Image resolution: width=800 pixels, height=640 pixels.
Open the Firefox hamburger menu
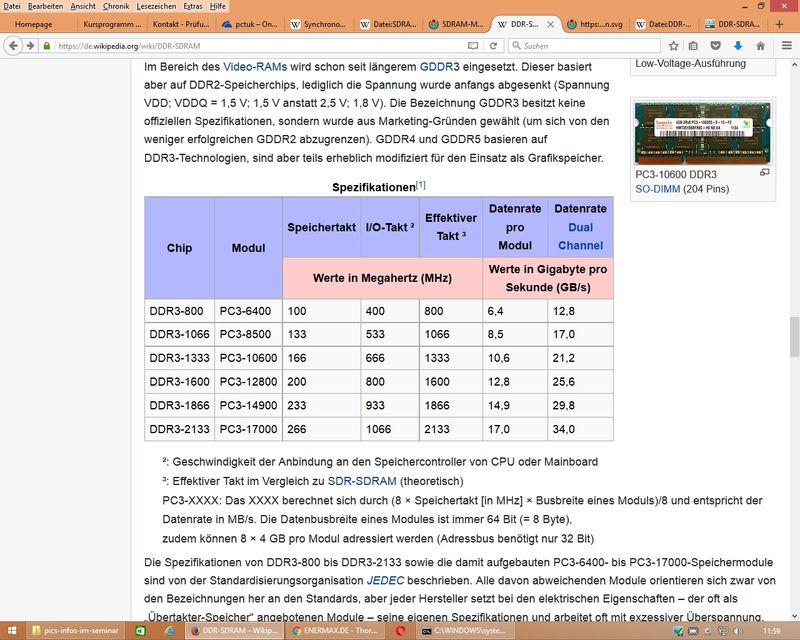coord(785,46)
